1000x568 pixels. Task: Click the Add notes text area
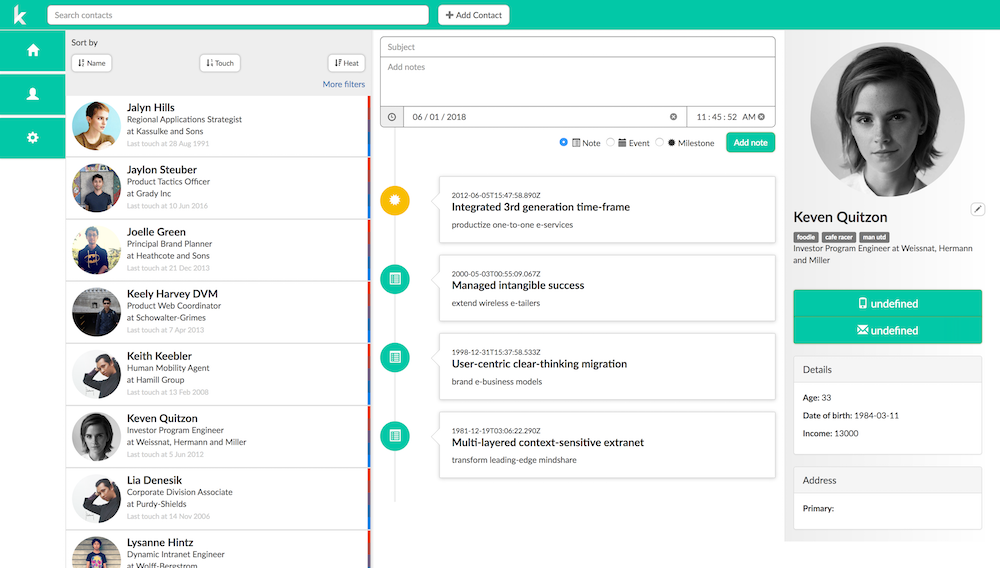pyautogui.click(x=578, y=82)
